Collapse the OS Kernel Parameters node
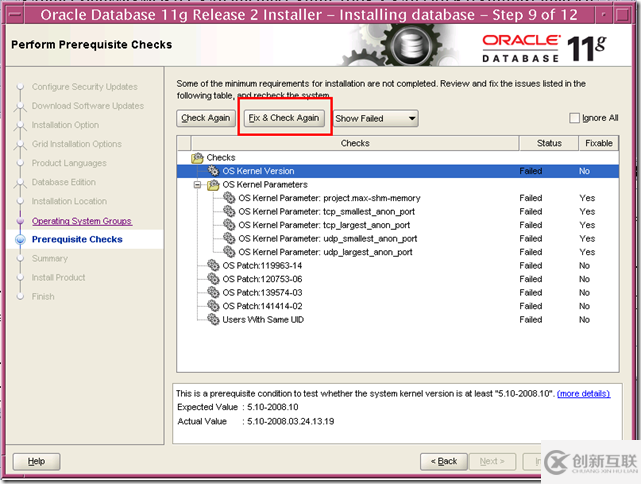The image size is (641, 484). [x=197, y=185]
